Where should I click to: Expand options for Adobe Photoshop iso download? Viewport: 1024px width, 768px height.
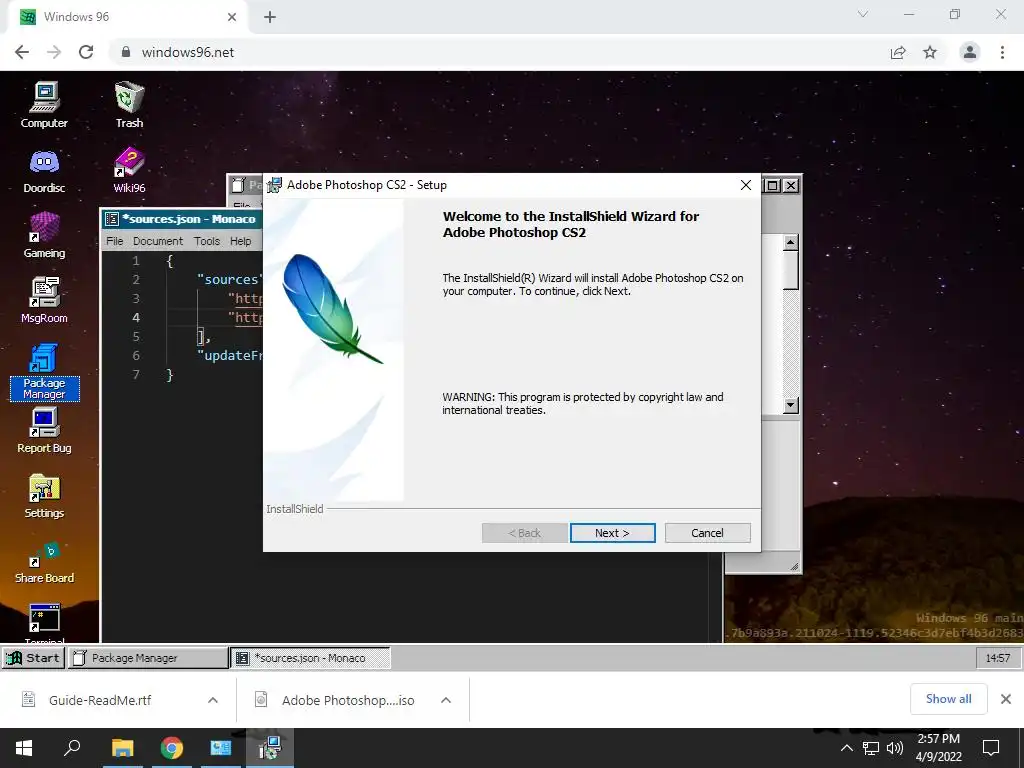(x=446, y=700)
